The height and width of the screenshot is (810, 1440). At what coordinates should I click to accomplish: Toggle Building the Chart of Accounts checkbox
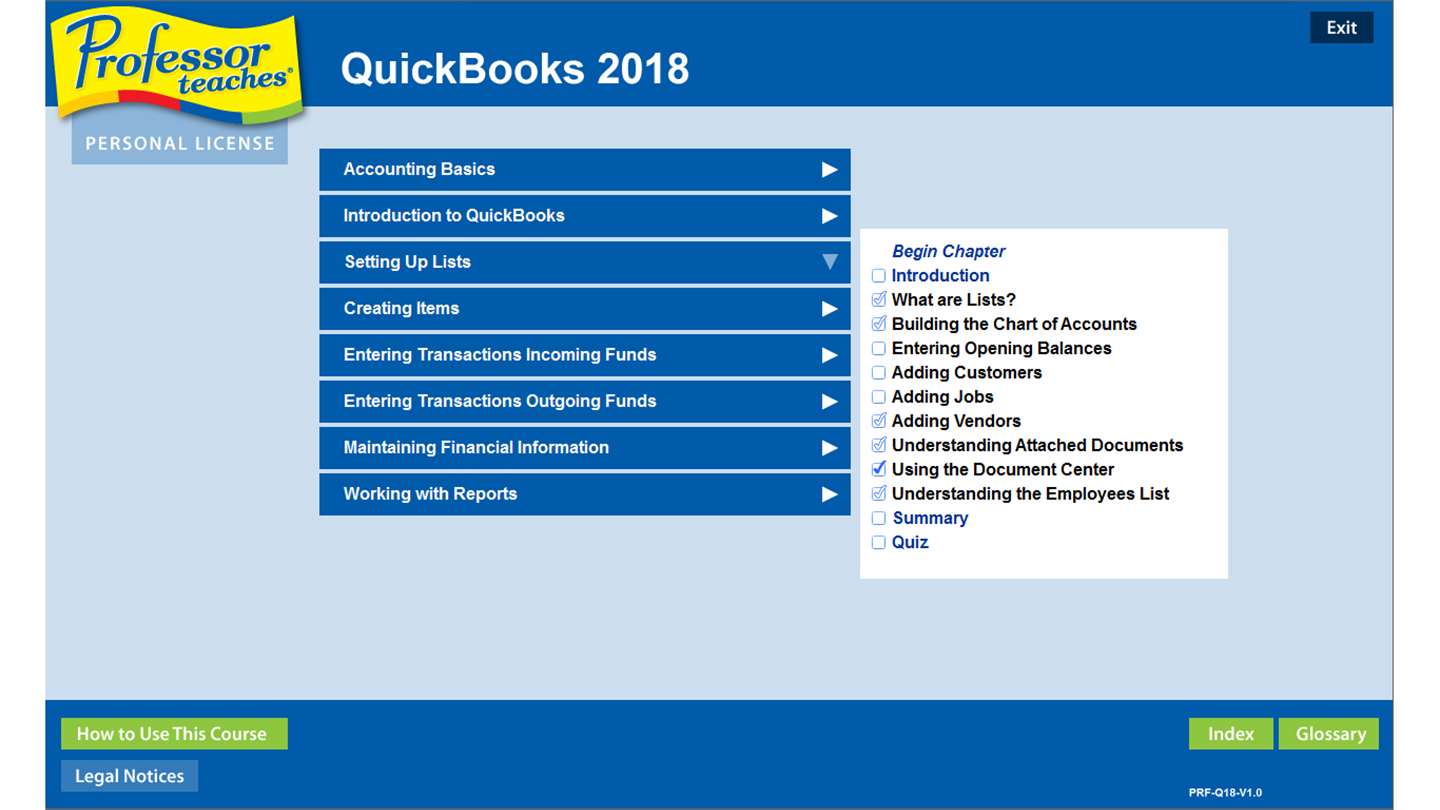click(879, 324)
